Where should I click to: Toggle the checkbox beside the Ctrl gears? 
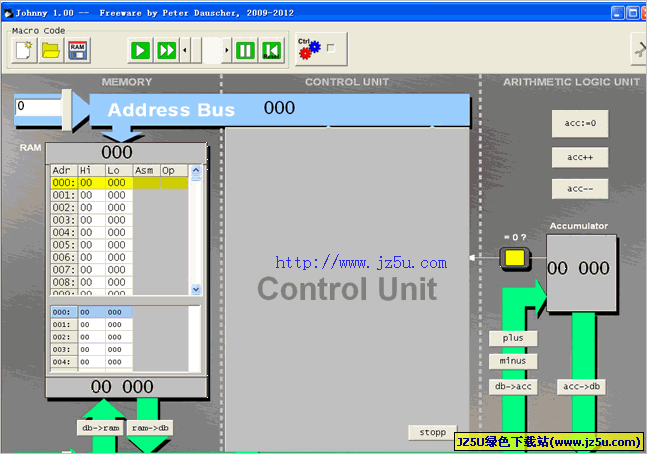coord(330,48)
